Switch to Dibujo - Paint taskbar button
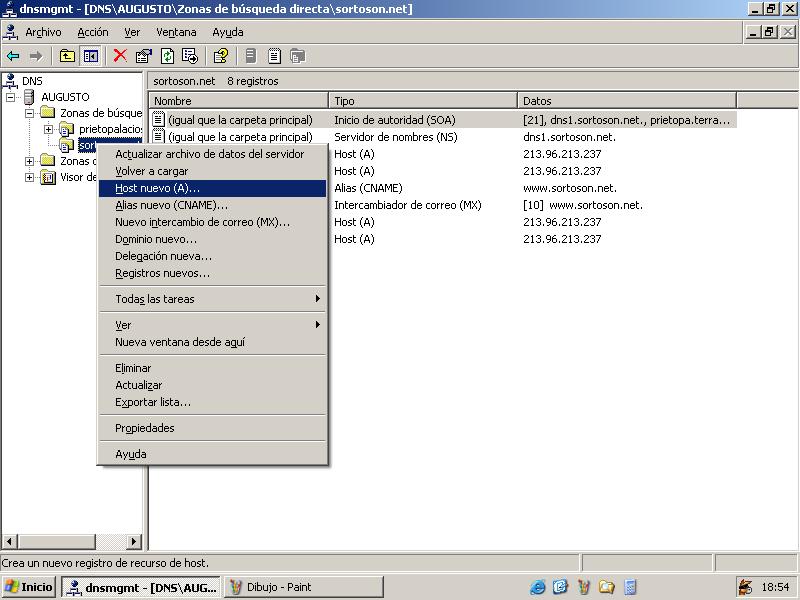 point(304,587)
